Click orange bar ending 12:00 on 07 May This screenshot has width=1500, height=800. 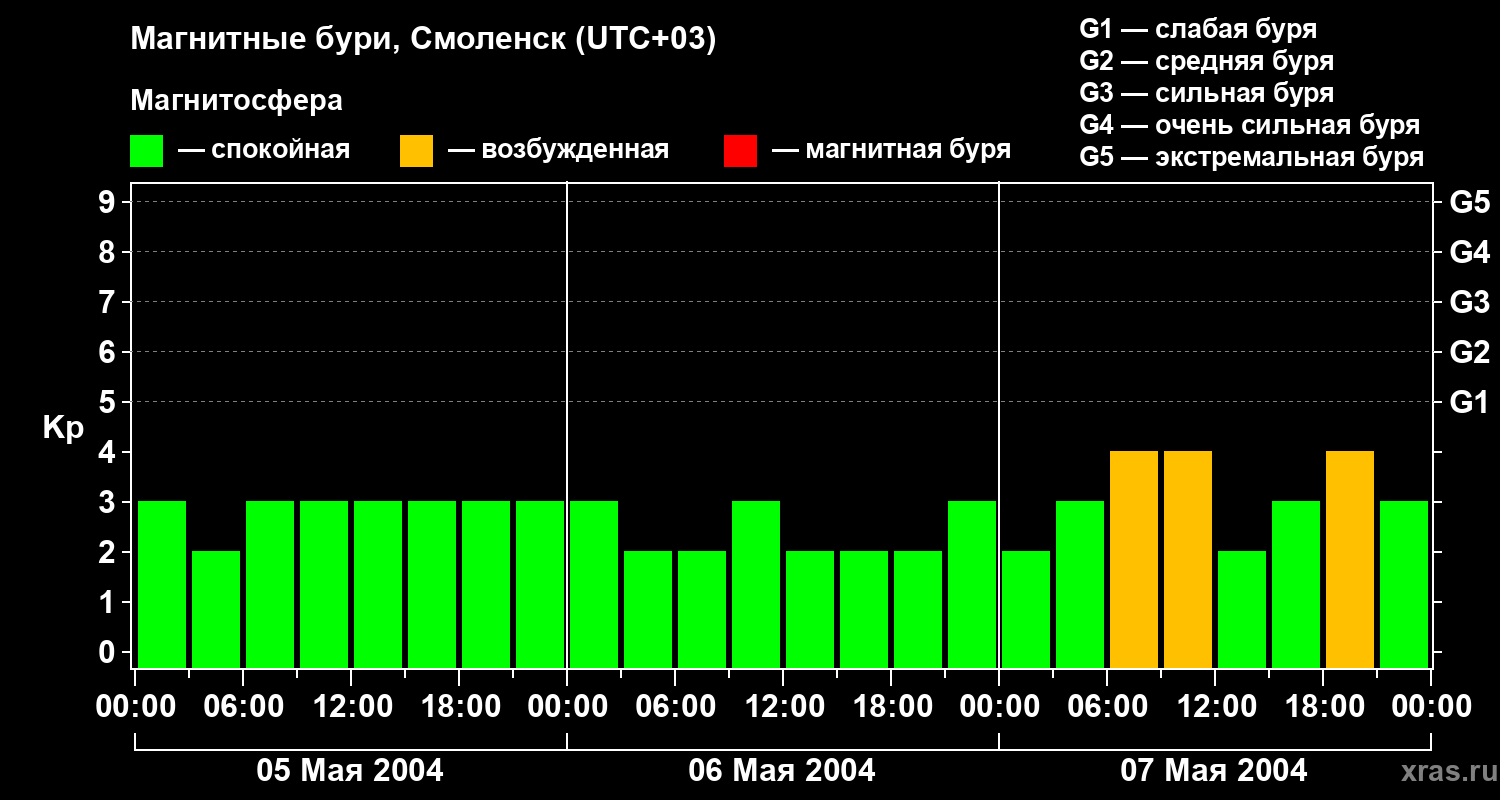1188,560
